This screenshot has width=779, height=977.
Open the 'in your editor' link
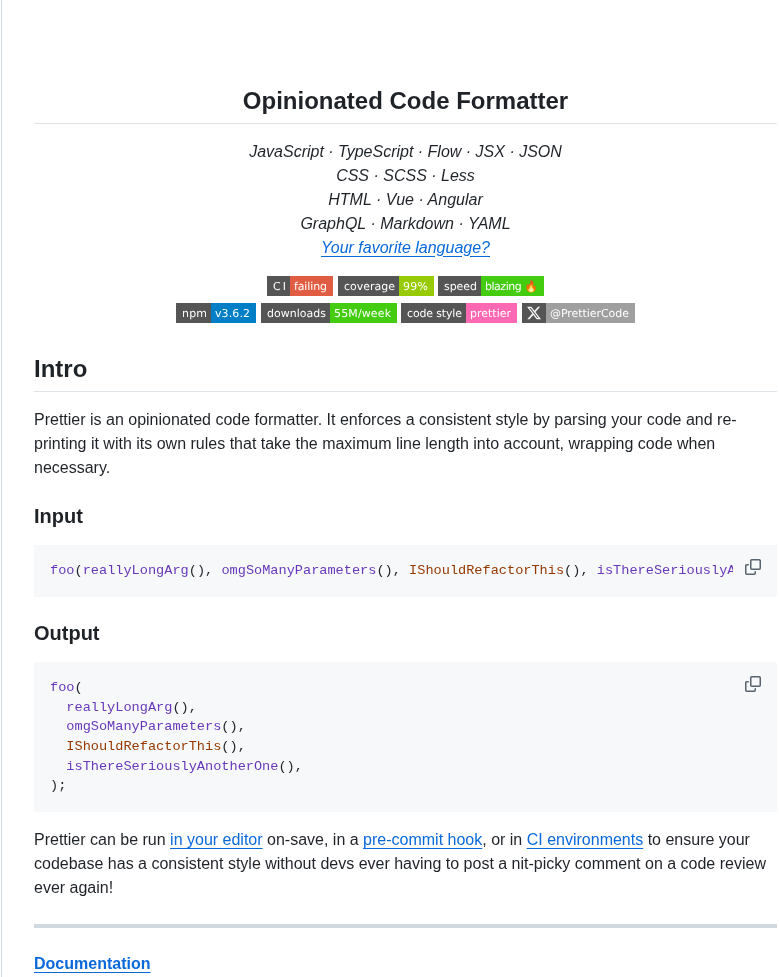pos(216,840)
